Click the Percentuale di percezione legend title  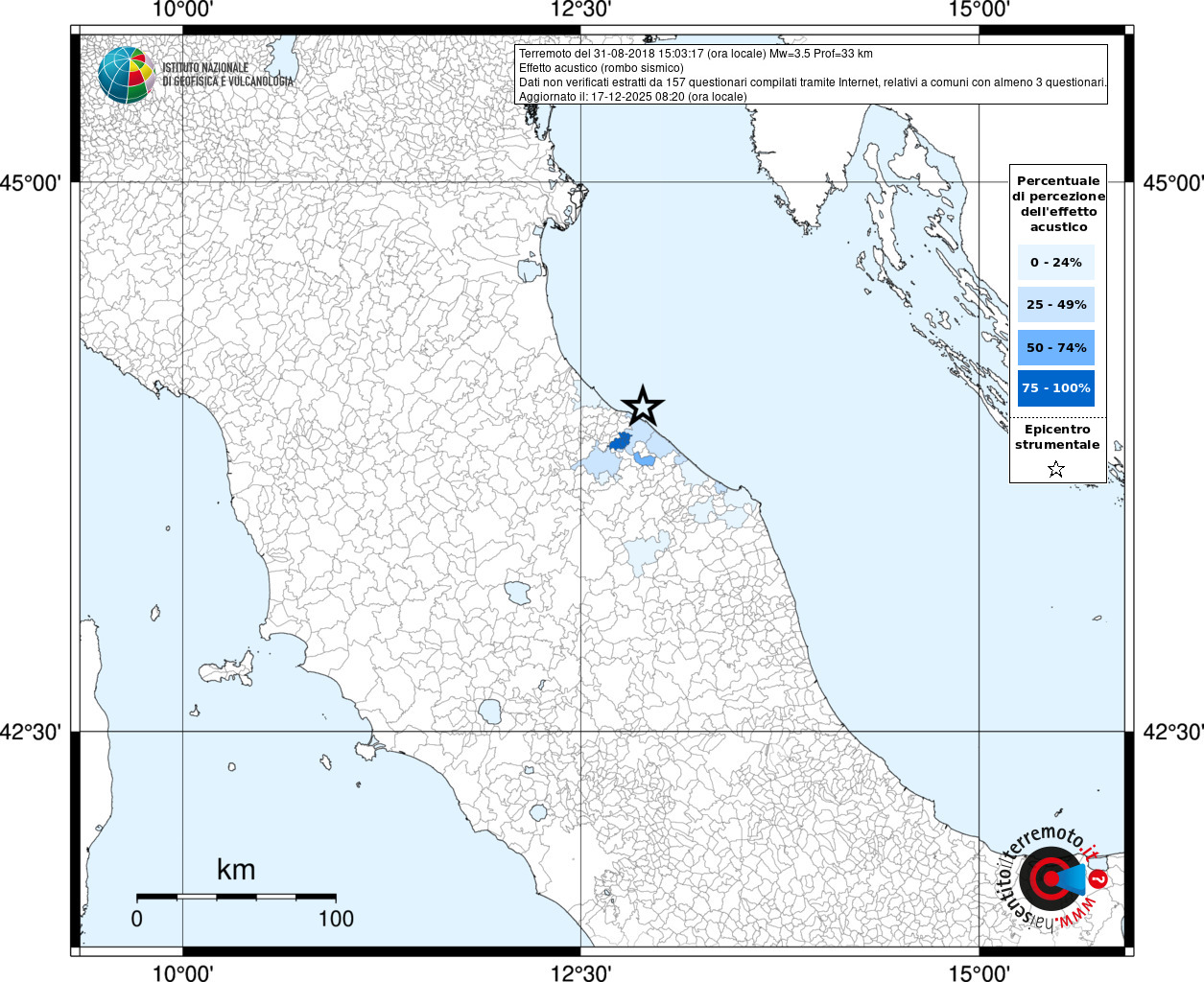pos(1058,203)
